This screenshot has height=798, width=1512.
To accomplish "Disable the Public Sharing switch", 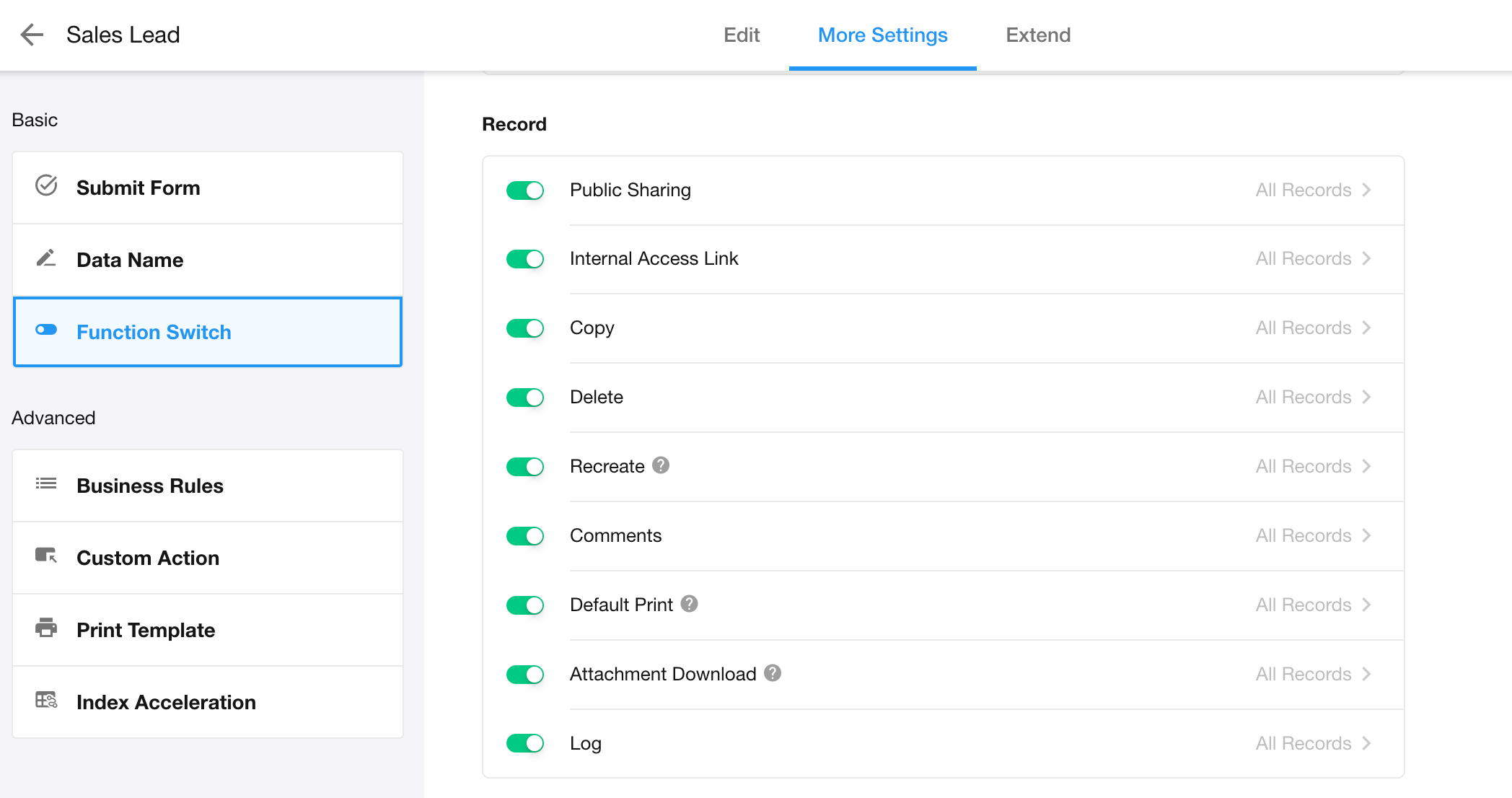I will pyautogui.click(x=525, y=190).
